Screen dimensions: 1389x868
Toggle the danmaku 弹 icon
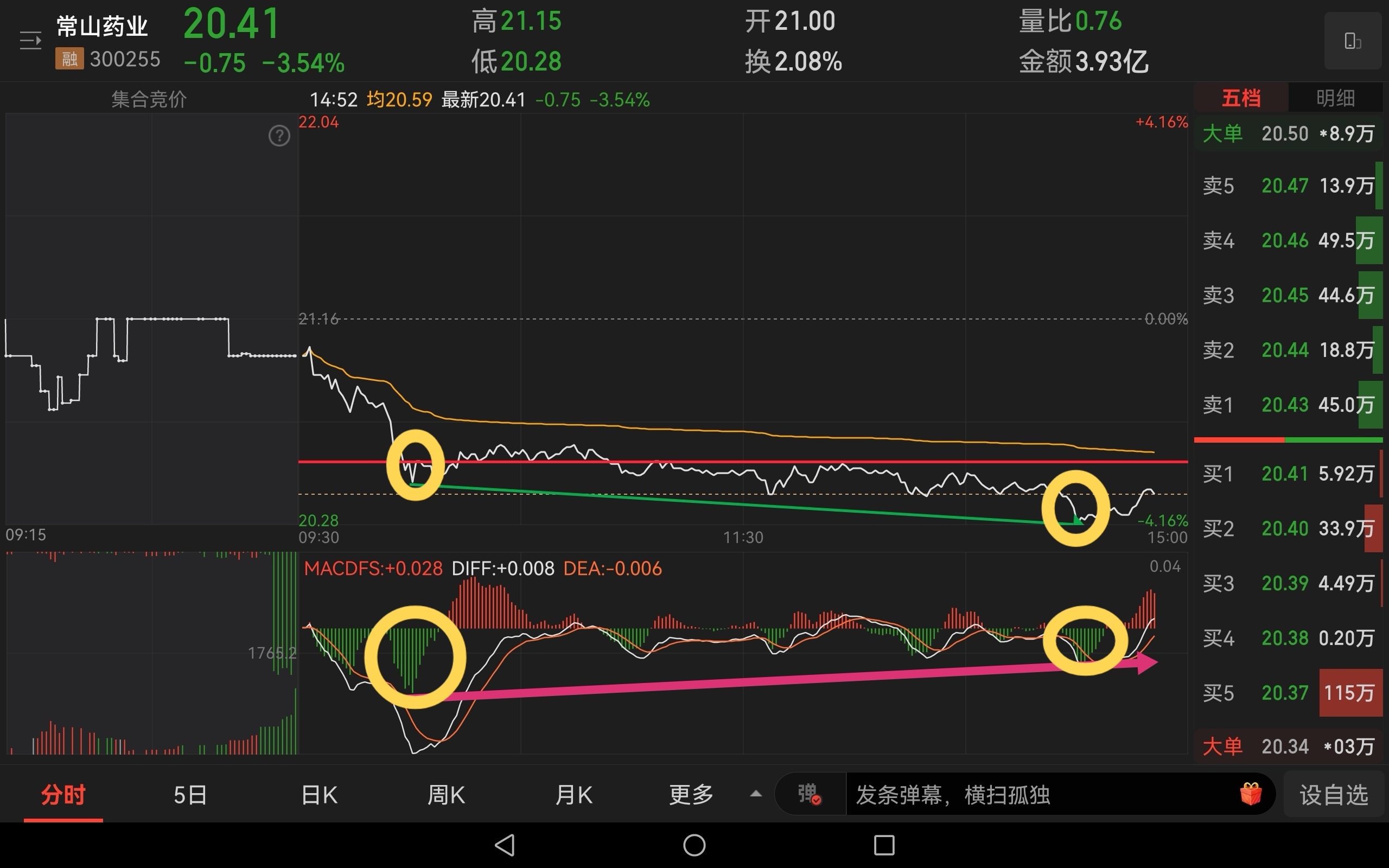810,795
